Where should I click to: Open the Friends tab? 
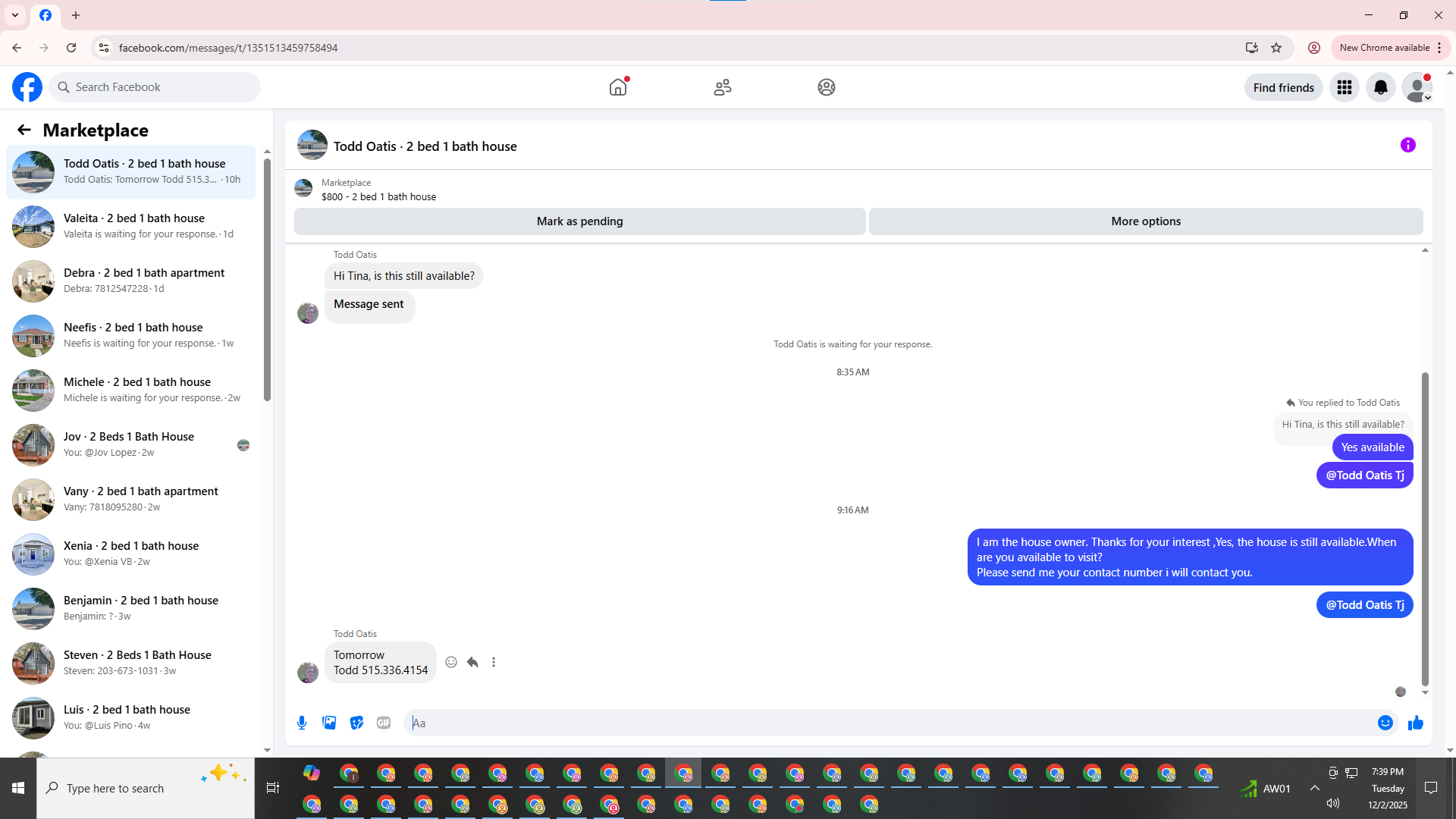723,87
